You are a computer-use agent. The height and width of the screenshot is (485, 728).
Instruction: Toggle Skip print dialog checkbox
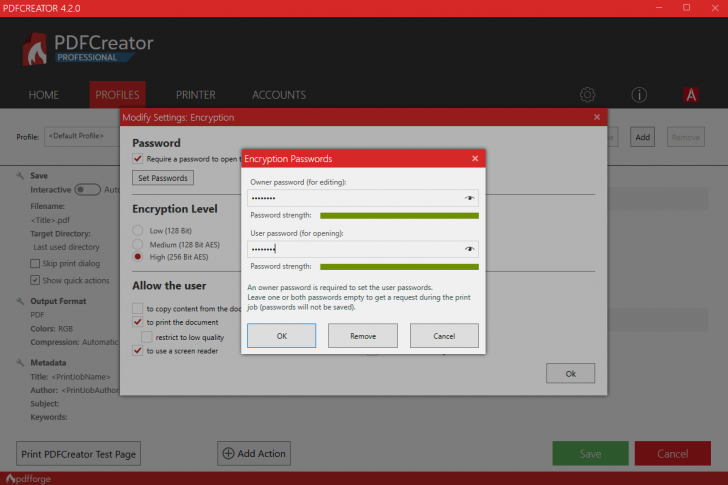[35, 263]
